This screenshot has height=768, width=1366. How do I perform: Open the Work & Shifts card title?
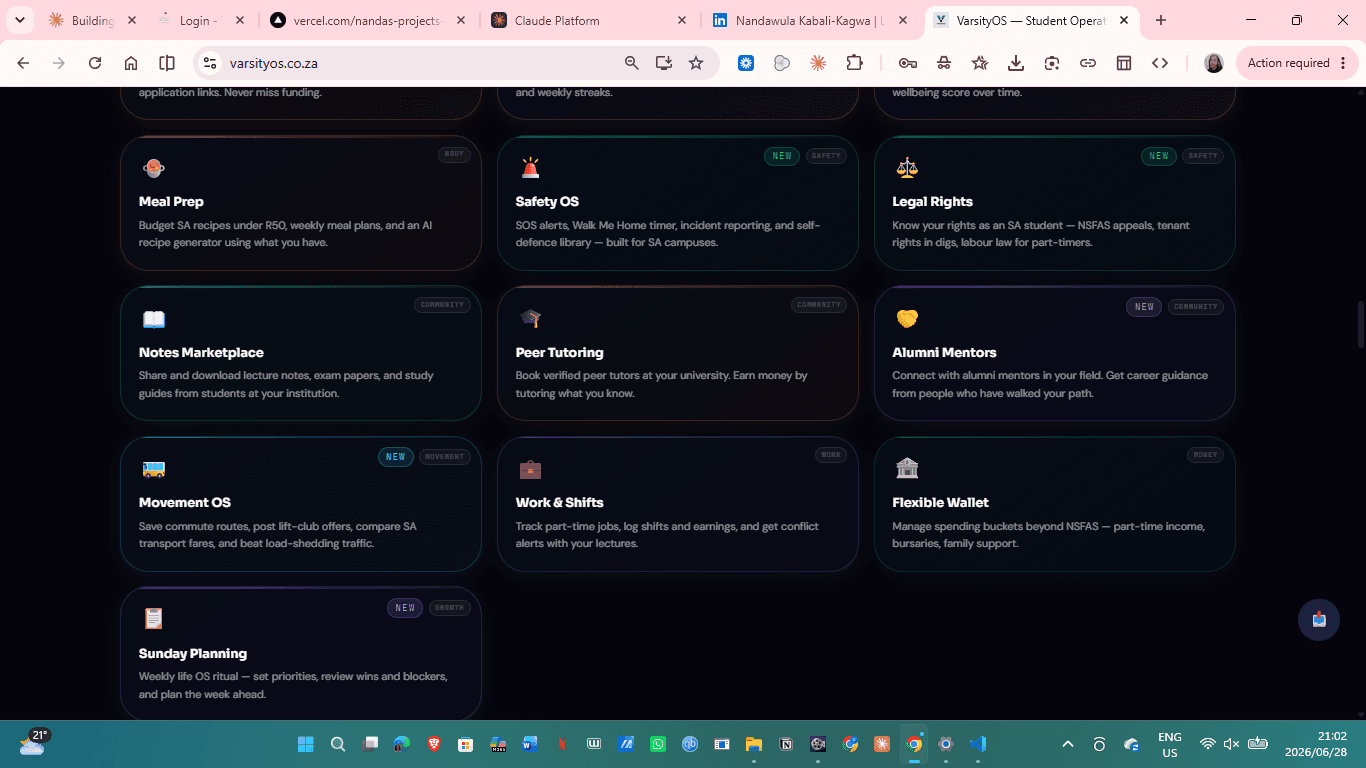[x=559, y=503]
